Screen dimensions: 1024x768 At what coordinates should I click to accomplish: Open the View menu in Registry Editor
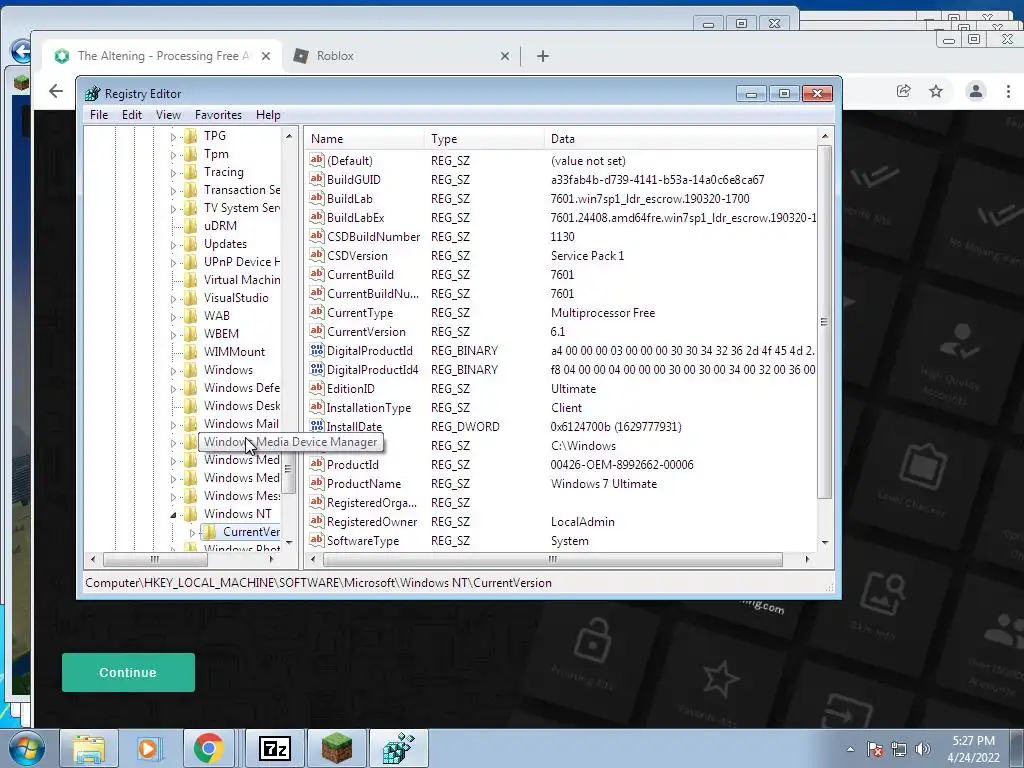pos(168,114)
